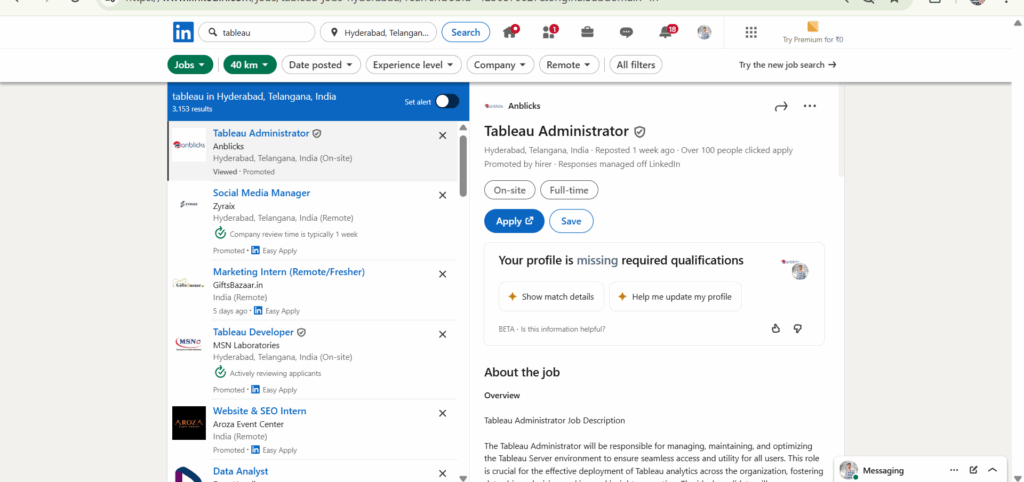This screenshot has width=1024, height=482.
Task: Toggle the Set alert switch
Action: (x=447, y=101)
